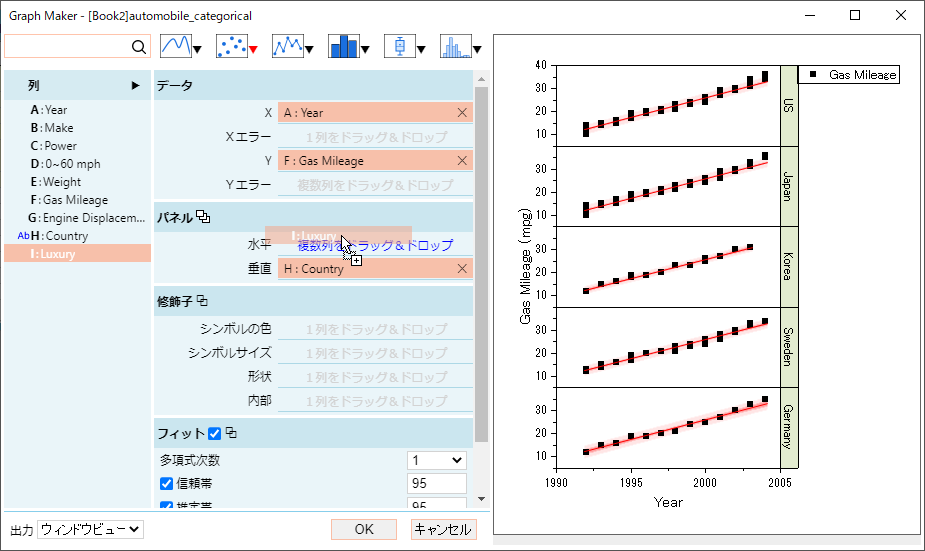
Task: Click the パネル section options icon
Action: (204, 217)
